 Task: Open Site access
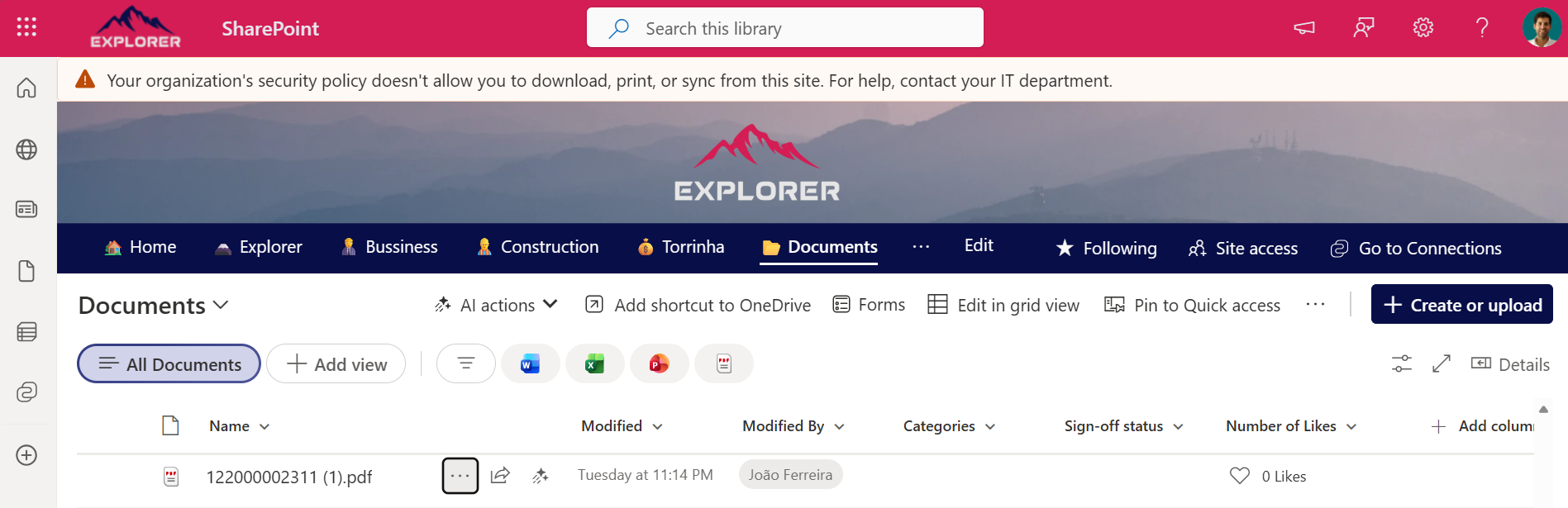(x=1243, y=248)
